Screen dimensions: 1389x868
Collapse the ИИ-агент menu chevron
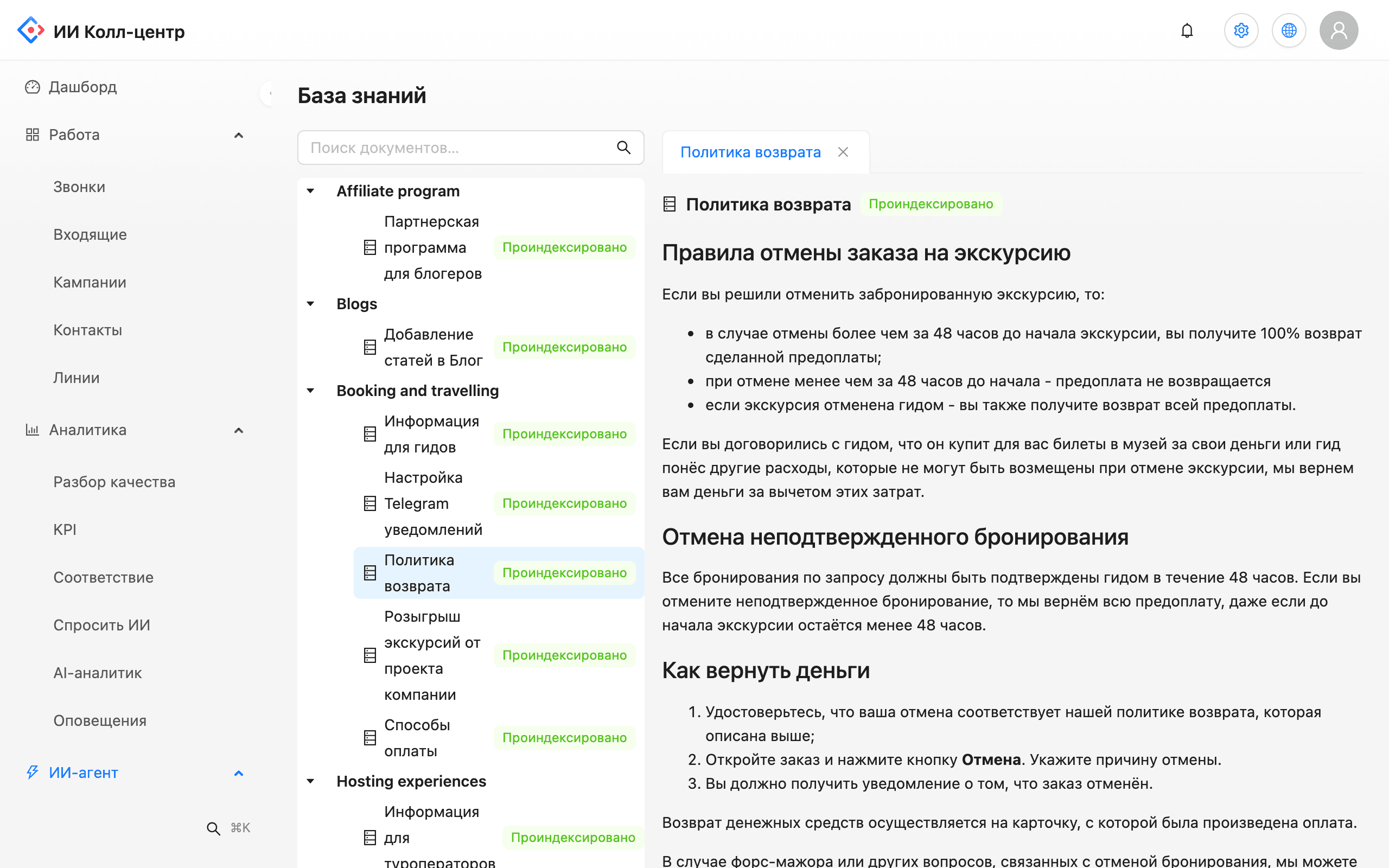(239, 773)
